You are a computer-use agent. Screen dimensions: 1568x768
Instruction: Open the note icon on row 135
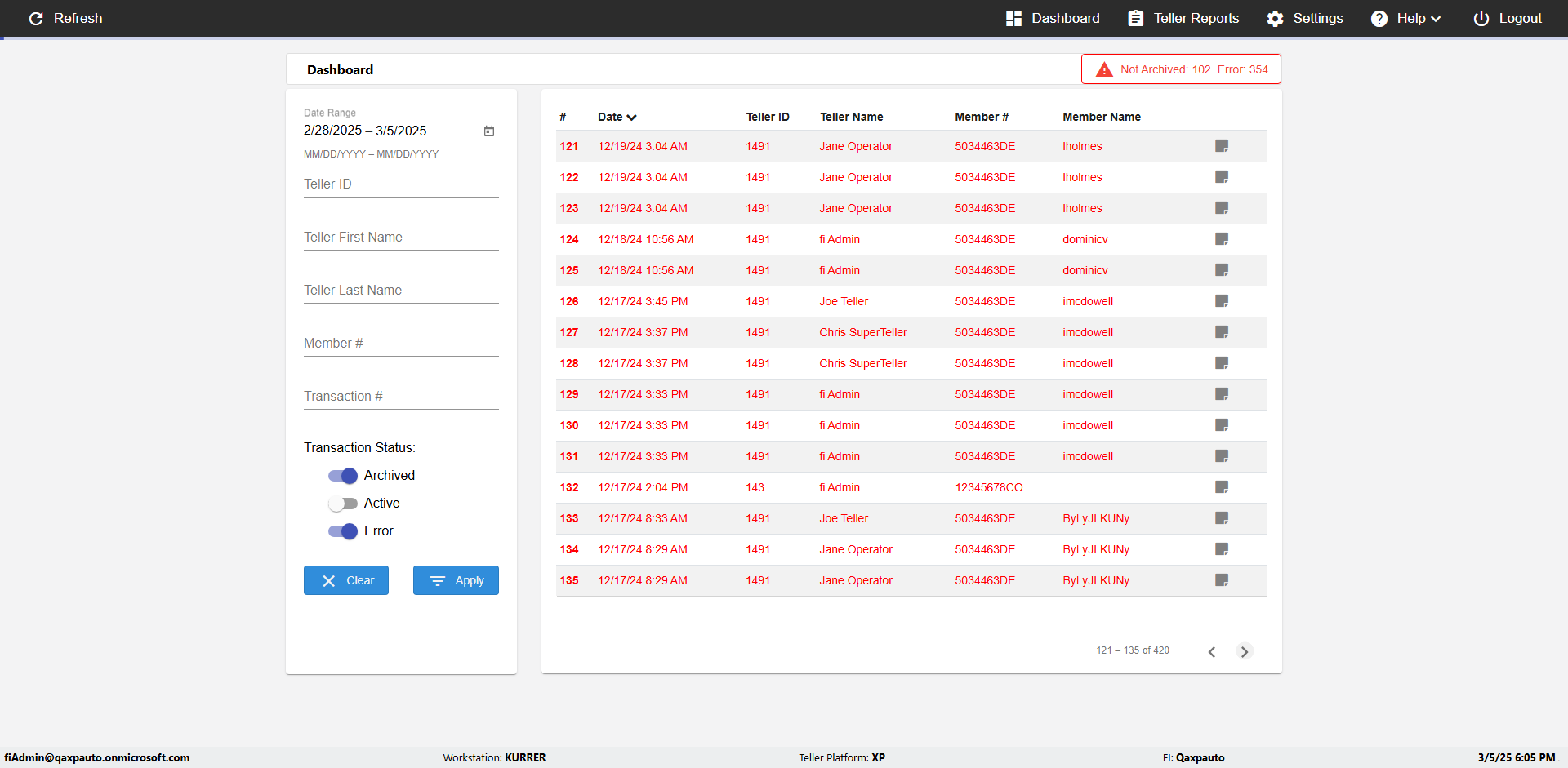click(x=1222, y=580)
